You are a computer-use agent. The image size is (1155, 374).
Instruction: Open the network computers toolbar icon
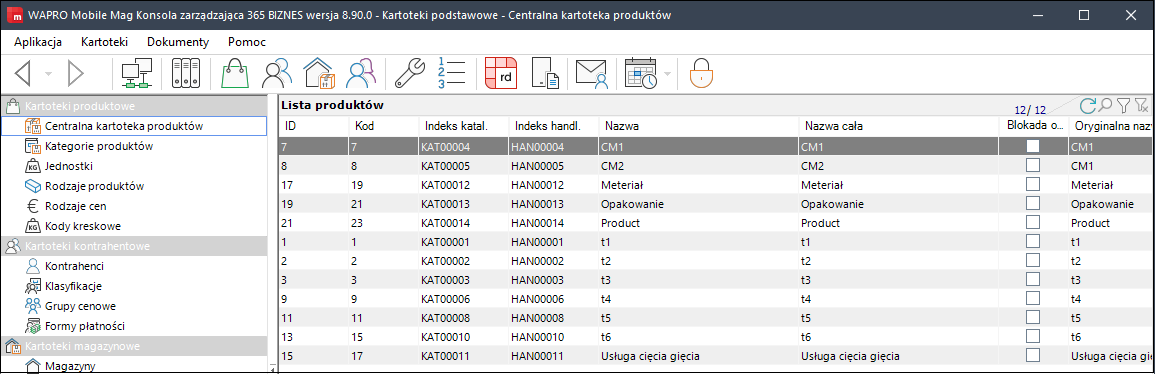click(x=136, y=74)
